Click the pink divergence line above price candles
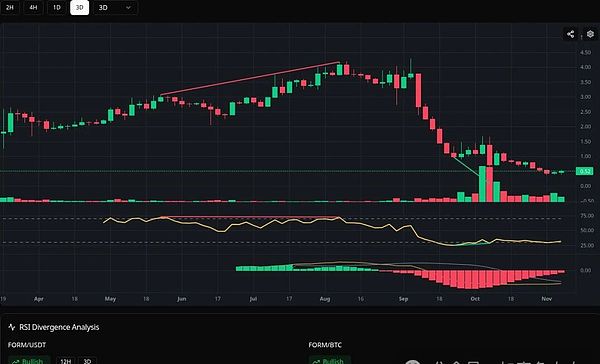 point(250,78)
